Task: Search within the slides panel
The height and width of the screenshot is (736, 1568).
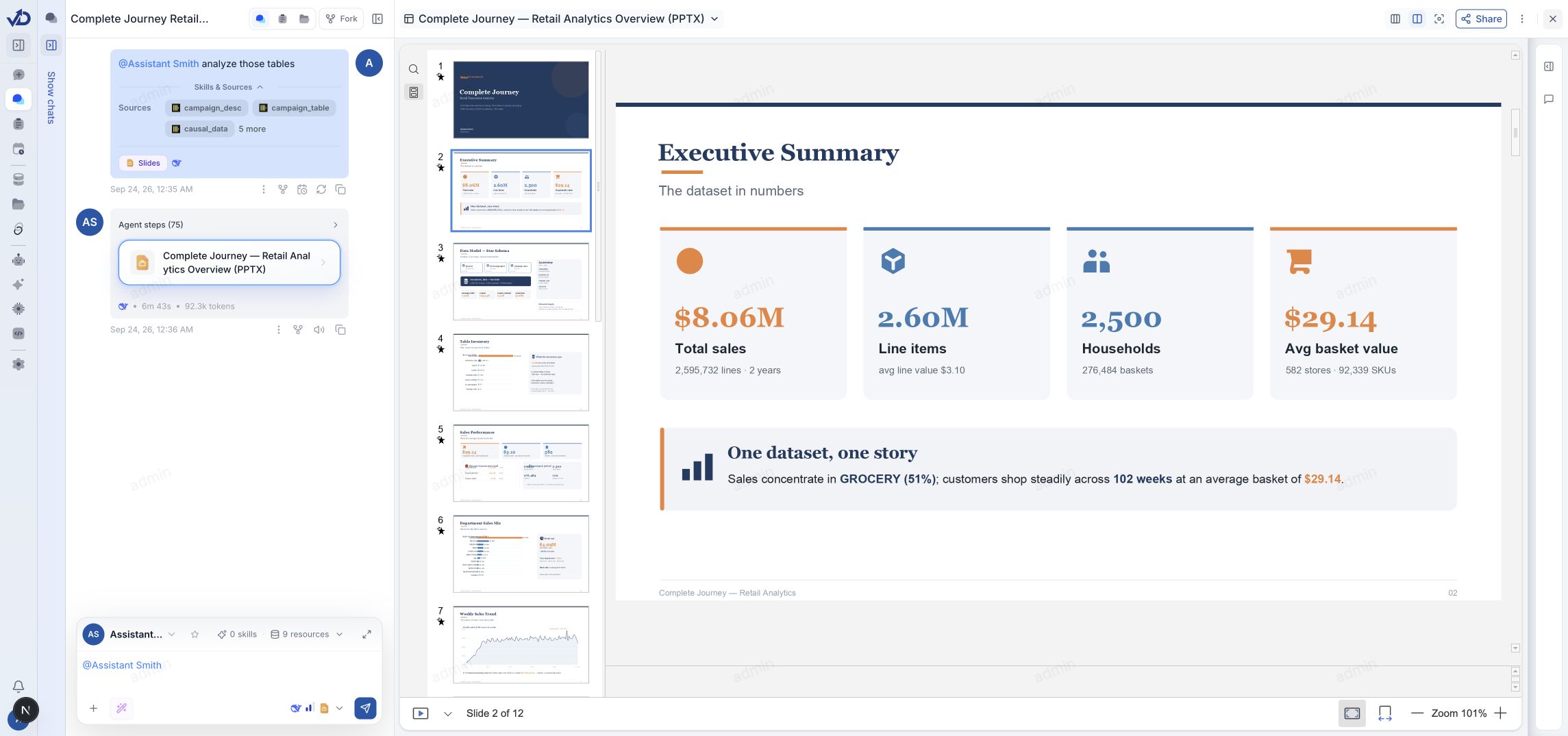Action: point(414,69)
